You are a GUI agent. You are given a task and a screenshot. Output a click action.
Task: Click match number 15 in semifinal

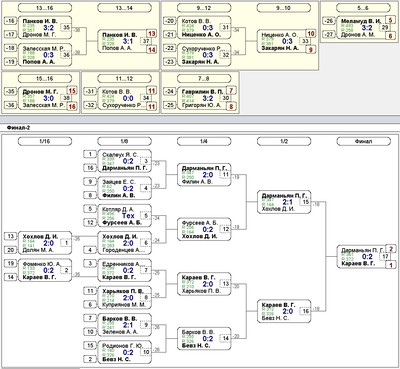(x=306, y=202)
